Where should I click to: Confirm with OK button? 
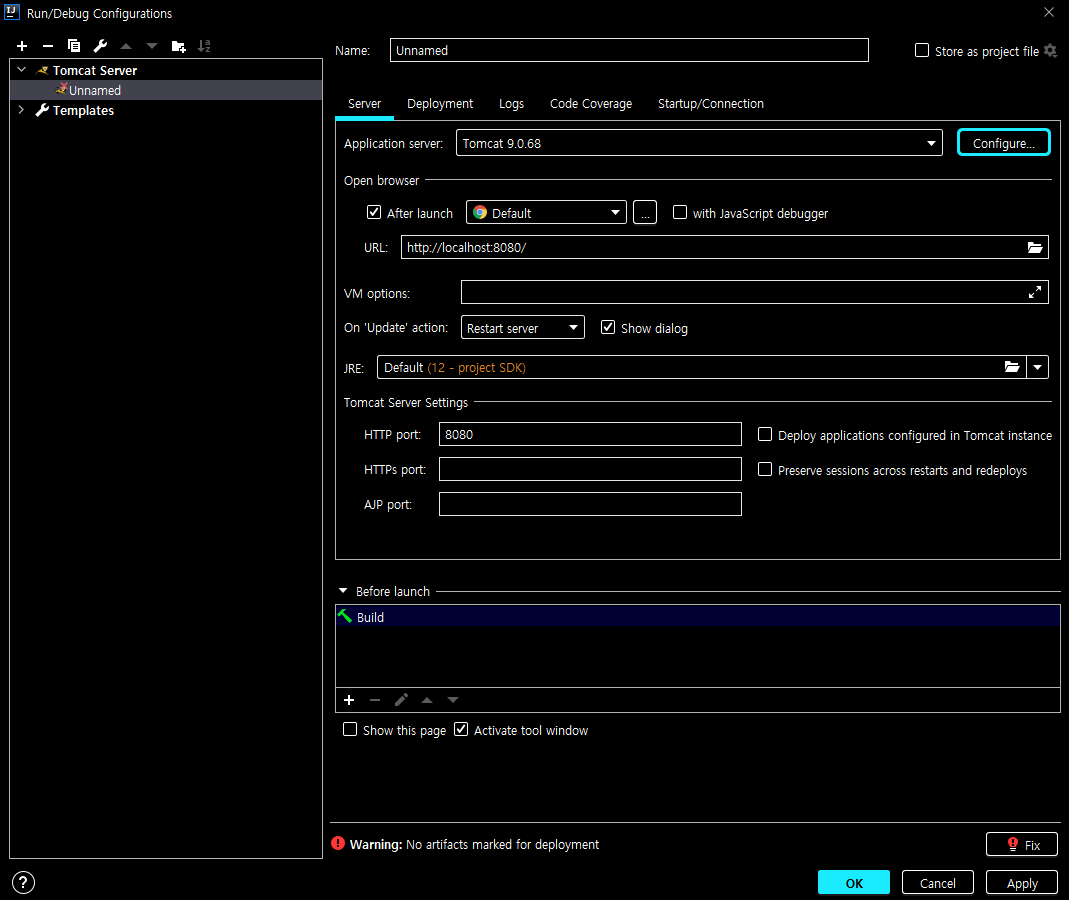[x=854, y=882]
